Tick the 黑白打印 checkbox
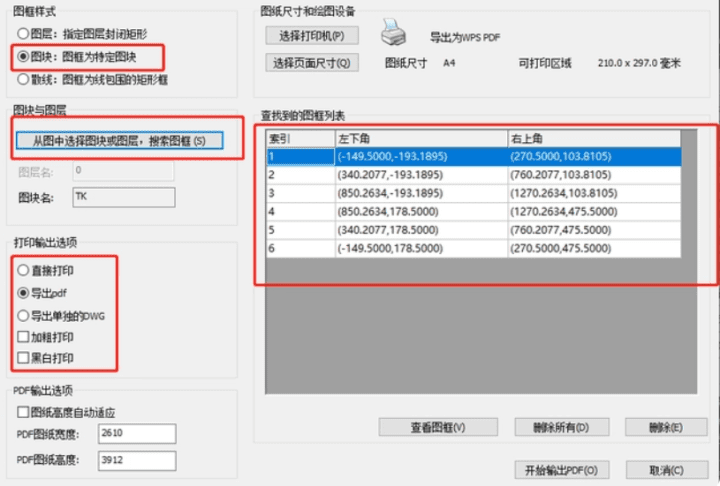The width and height of the screenshot is (720, 486). click(23, 358)
